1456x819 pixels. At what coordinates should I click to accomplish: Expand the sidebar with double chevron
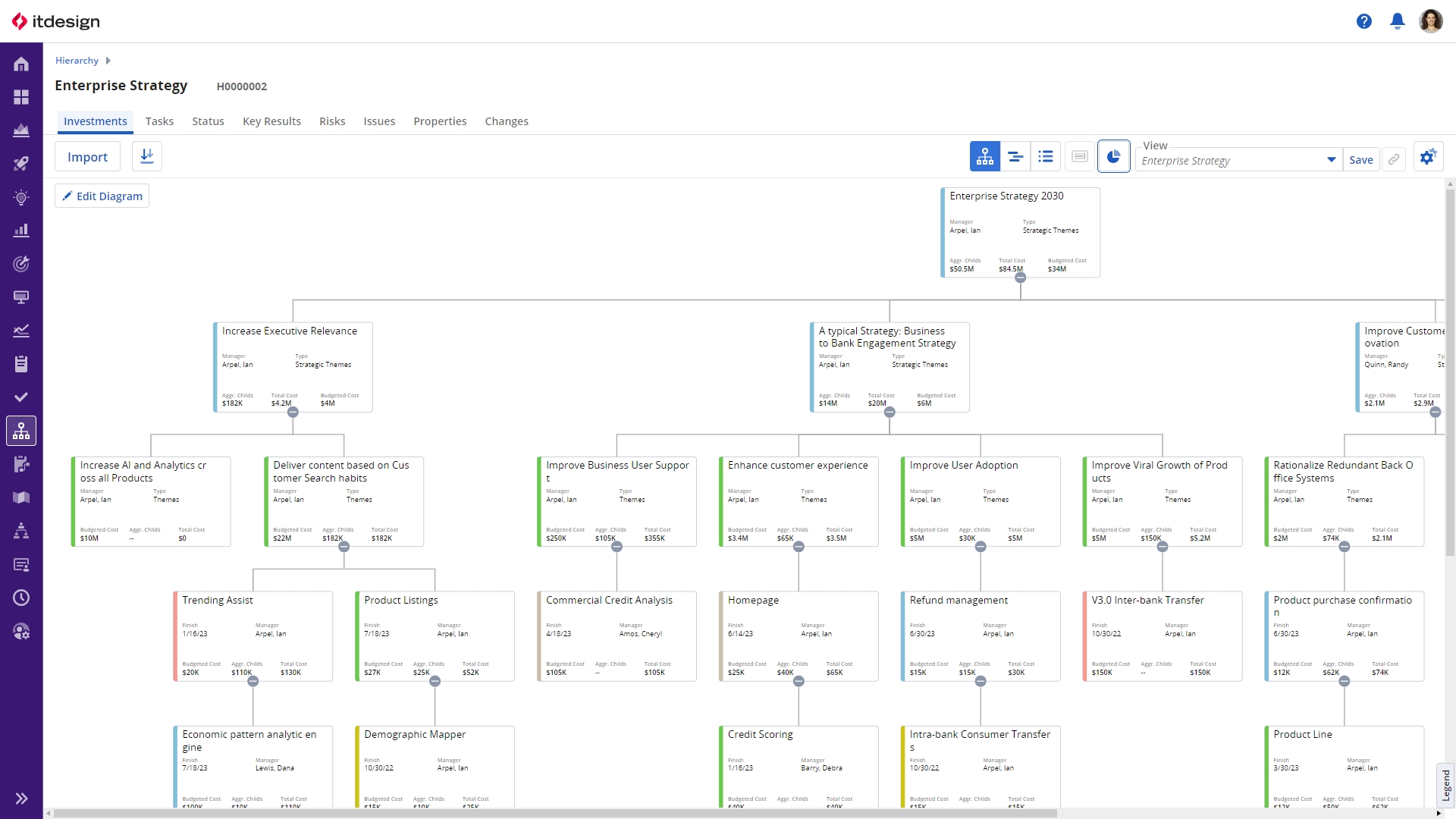21,798
